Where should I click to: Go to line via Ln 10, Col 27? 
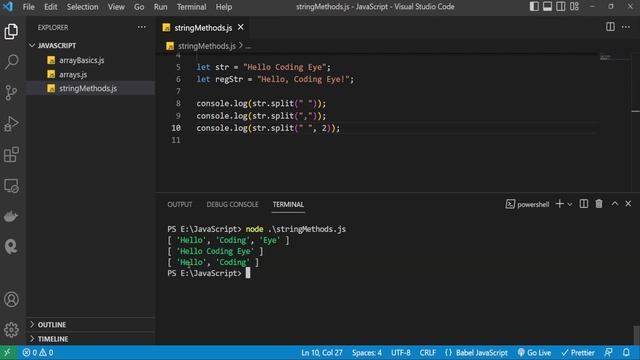click(322, 353)
